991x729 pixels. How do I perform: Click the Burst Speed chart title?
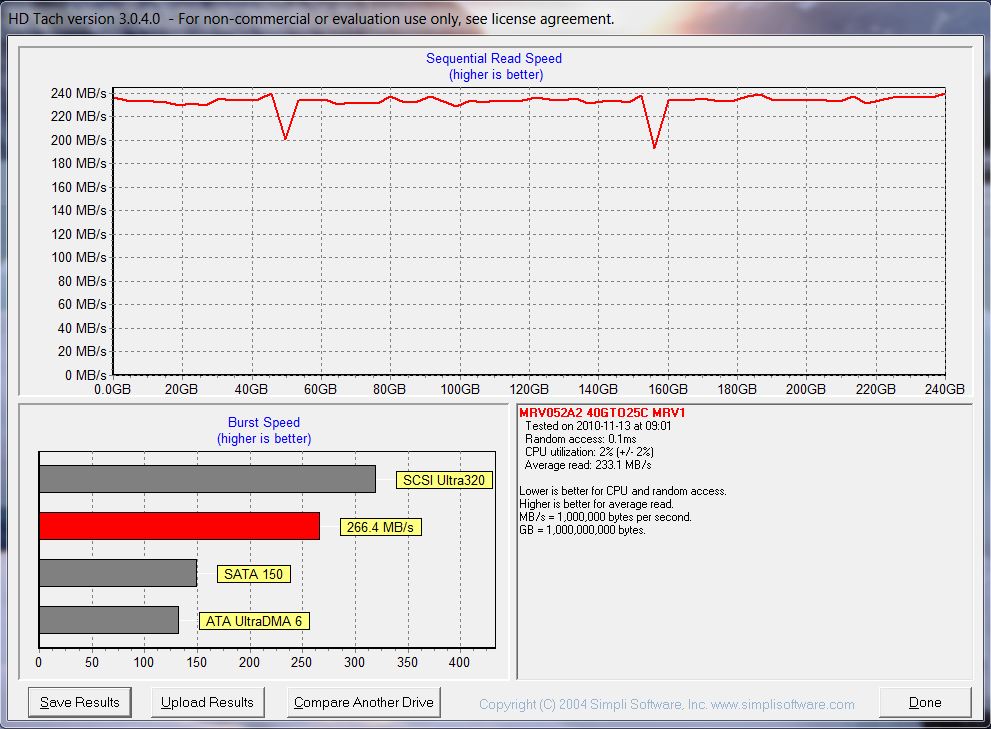point(264,422)
